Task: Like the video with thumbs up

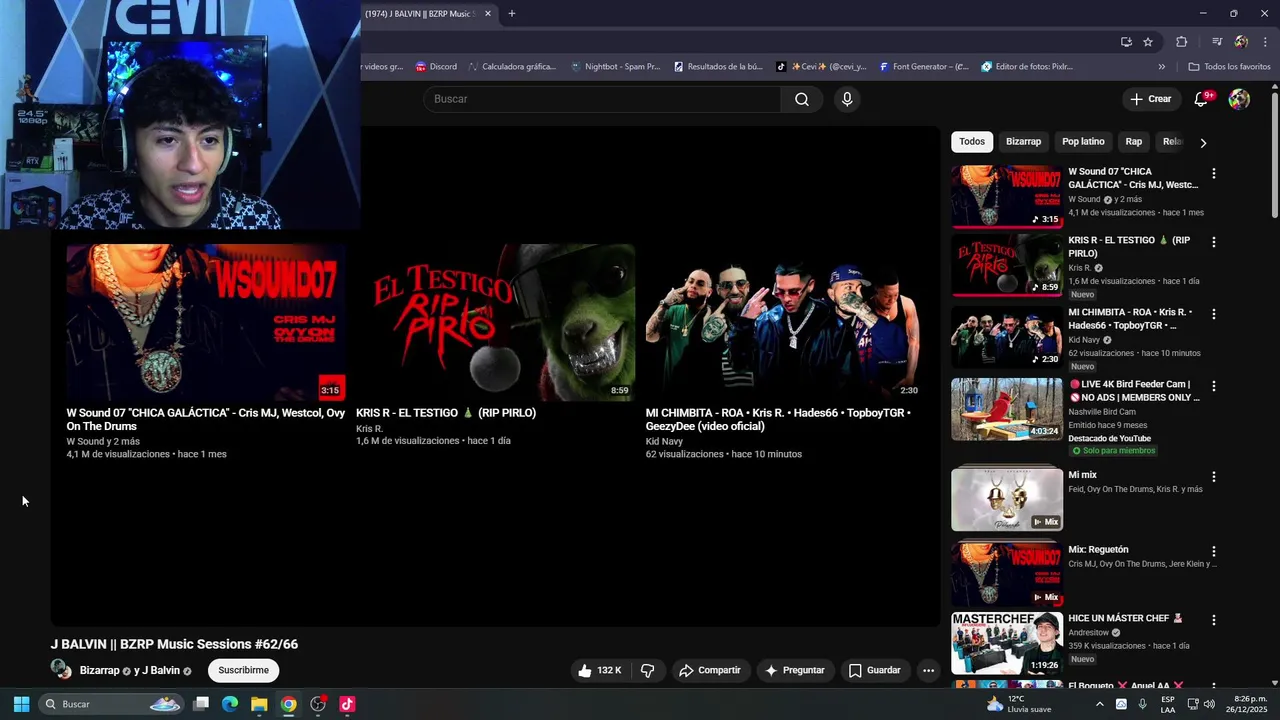Action: [599, 670]
